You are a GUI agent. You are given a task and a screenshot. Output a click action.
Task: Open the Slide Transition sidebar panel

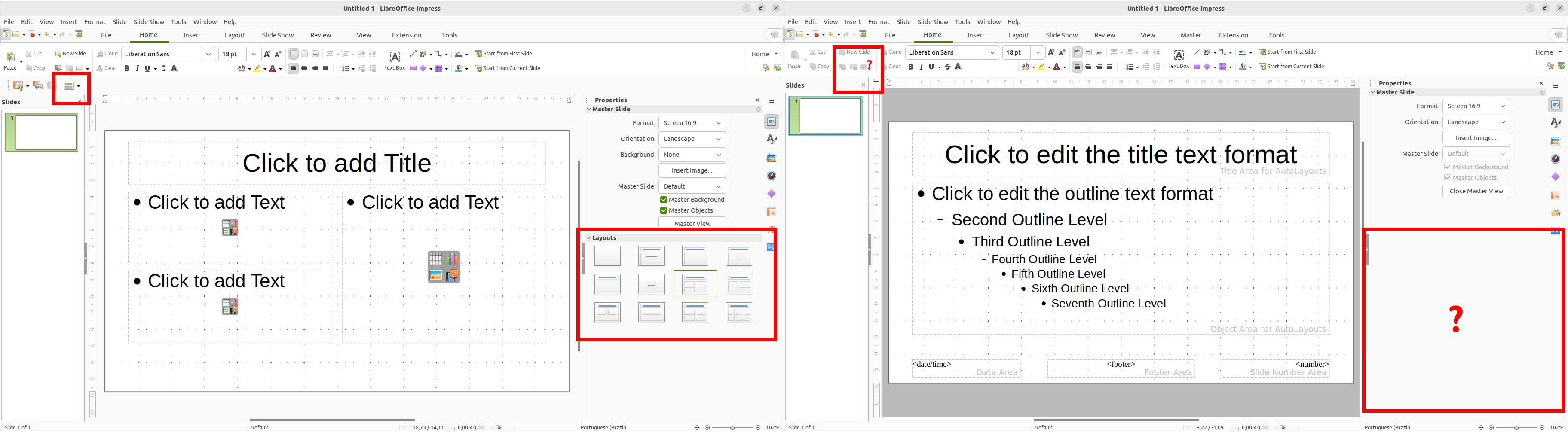771,212
